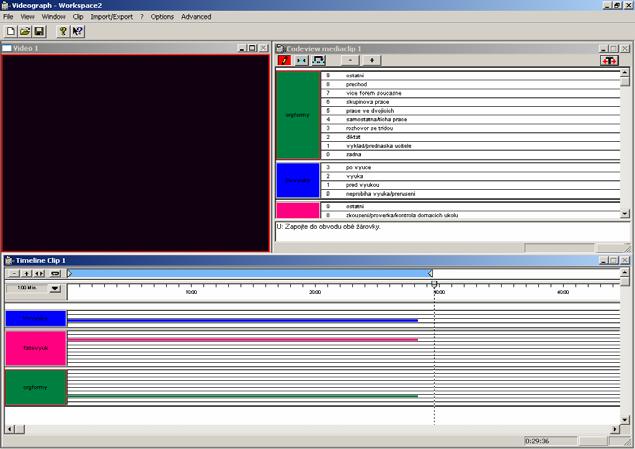Select code 'skupinova prace'
This screenshot has height=449, width=635.
(x=471, y=102)
